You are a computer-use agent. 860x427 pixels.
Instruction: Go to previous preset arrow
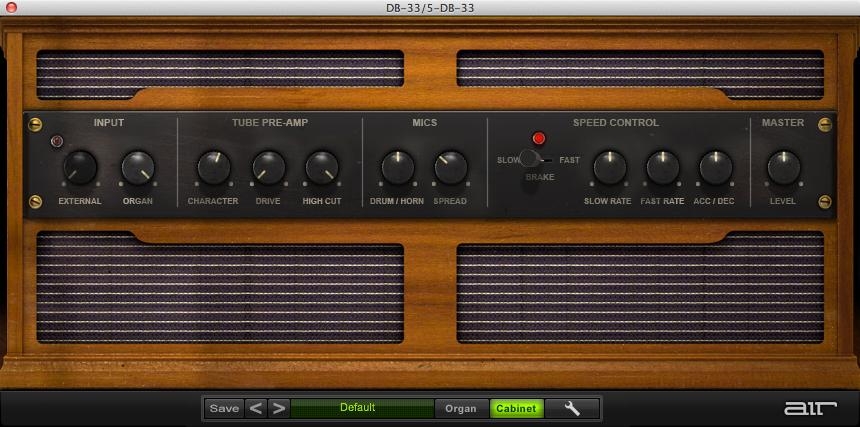tap(256, 408)
